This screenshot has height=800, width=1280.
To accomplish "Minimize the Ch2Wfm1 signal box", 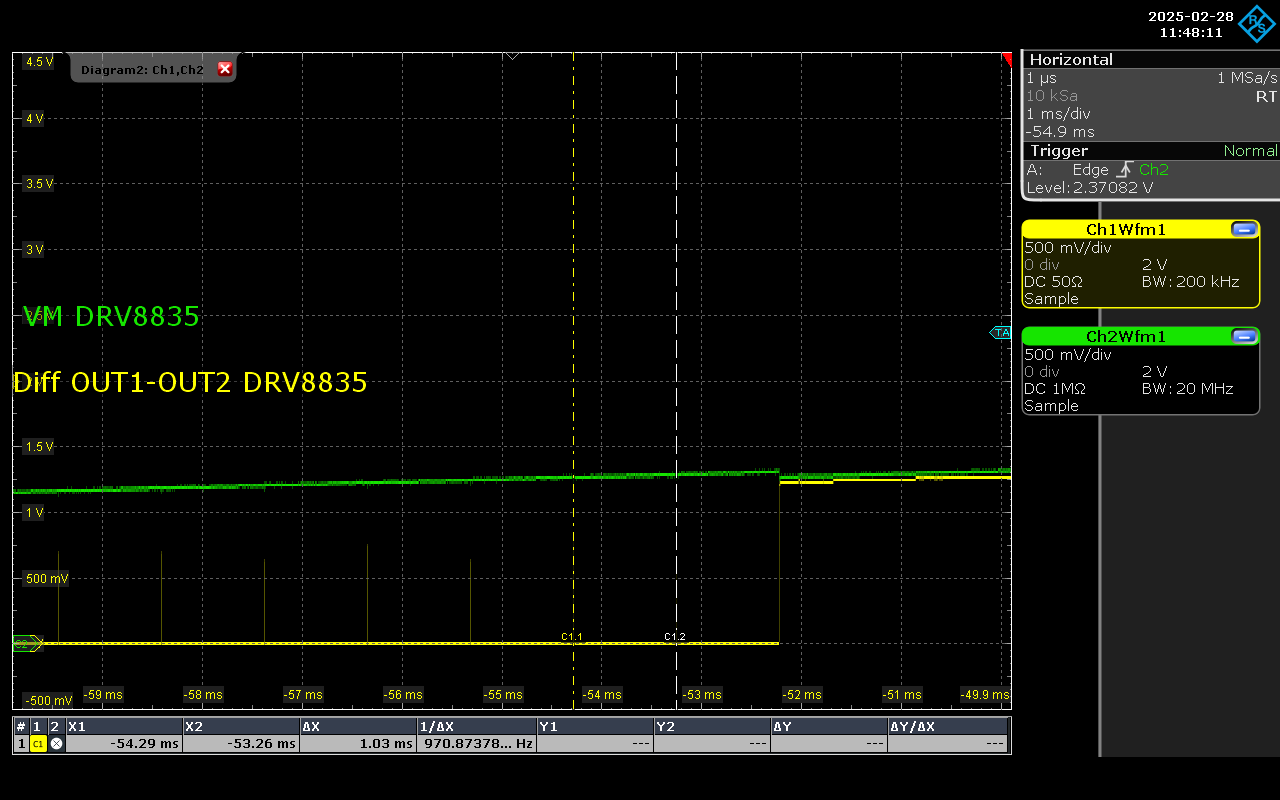I will [1245, 336].
